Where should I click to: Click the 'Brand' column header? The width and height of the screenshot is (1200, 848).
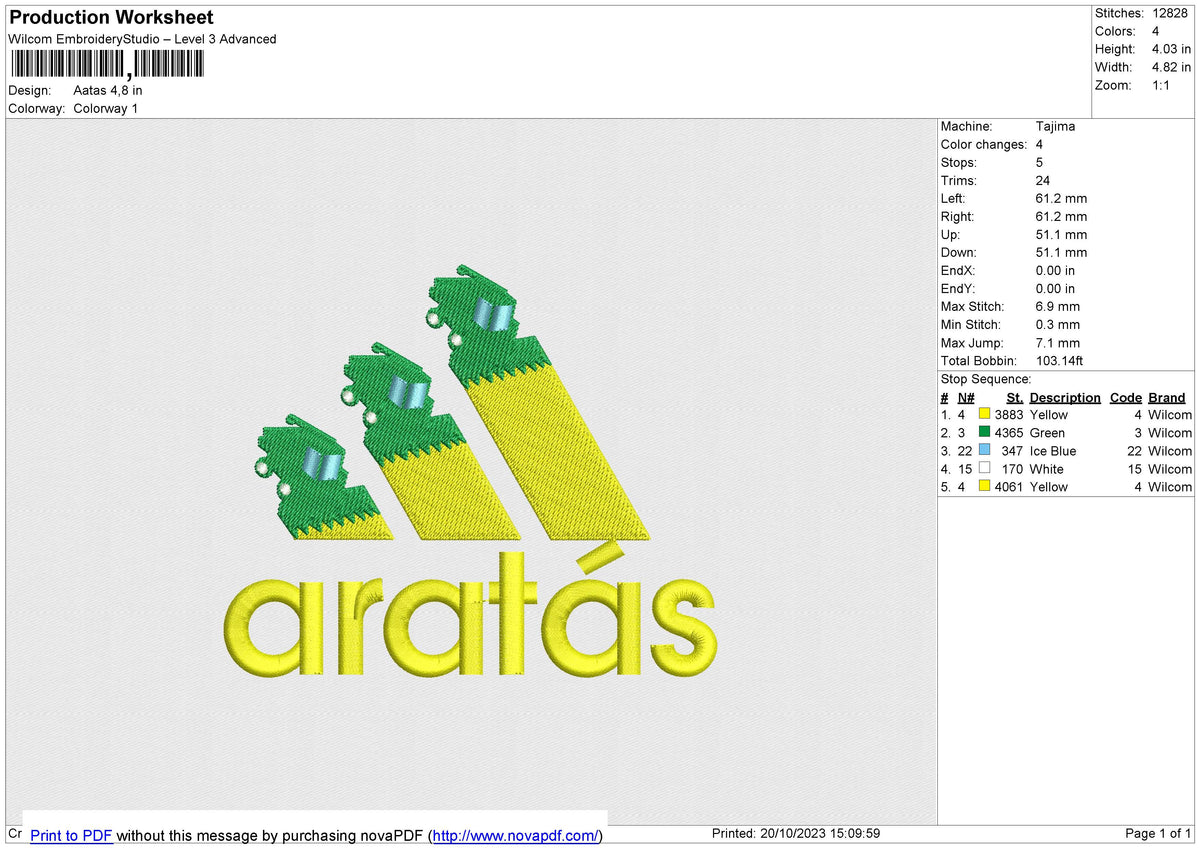coord(1167,398)
